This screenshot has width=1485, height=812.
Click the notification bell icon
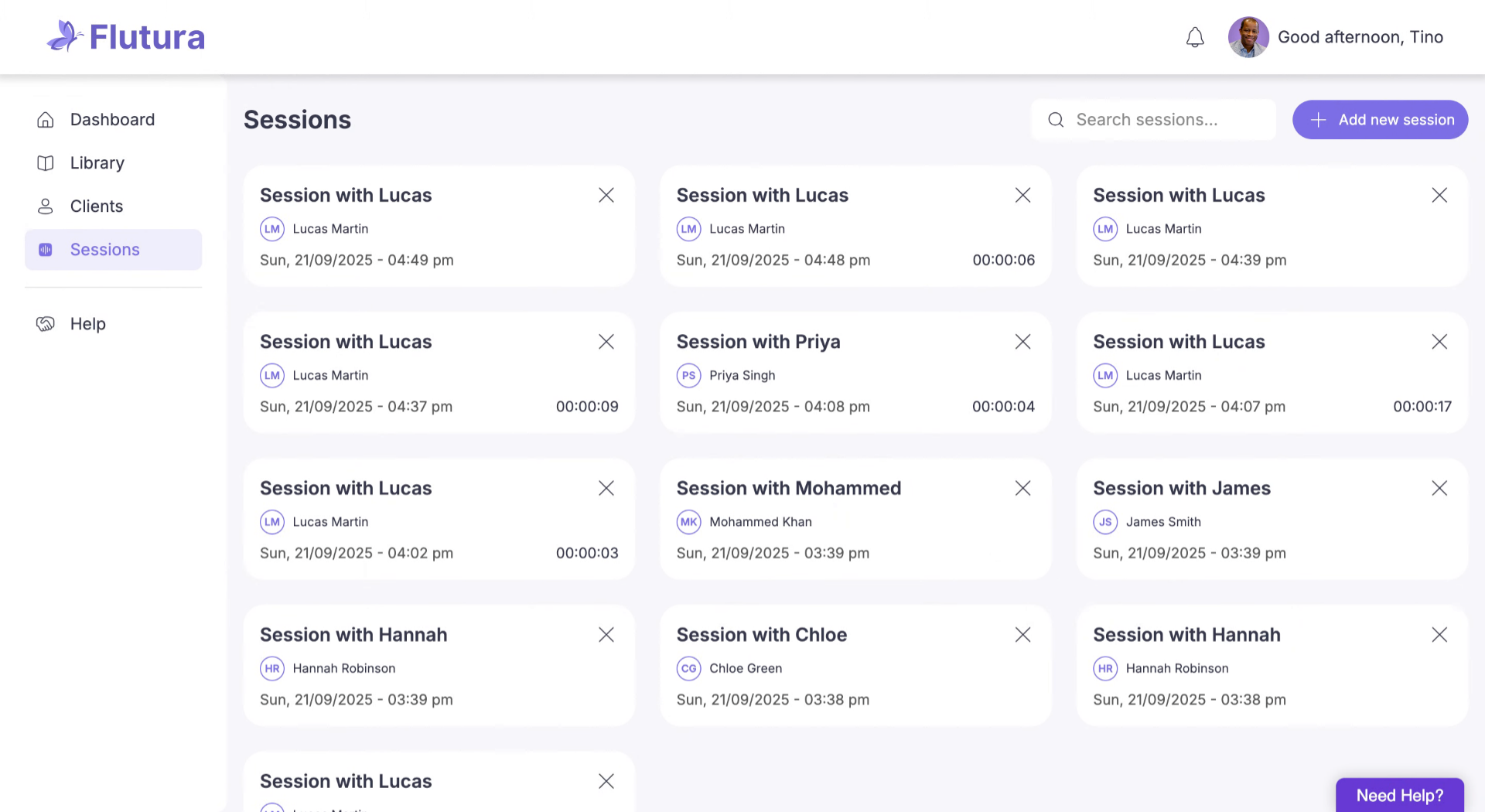1195,37
